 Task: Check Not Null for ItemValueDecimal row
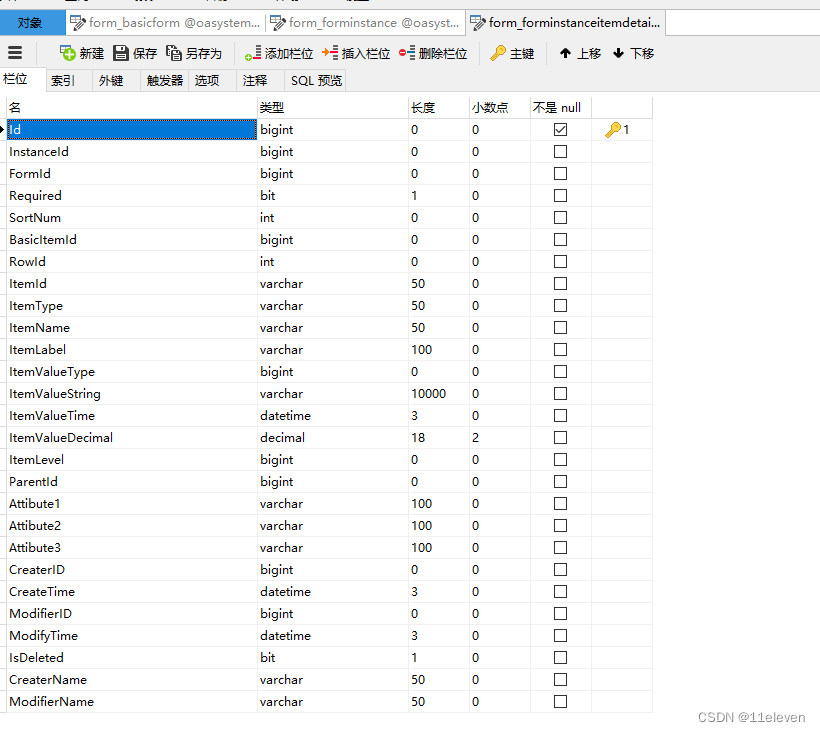pos(560,438)
